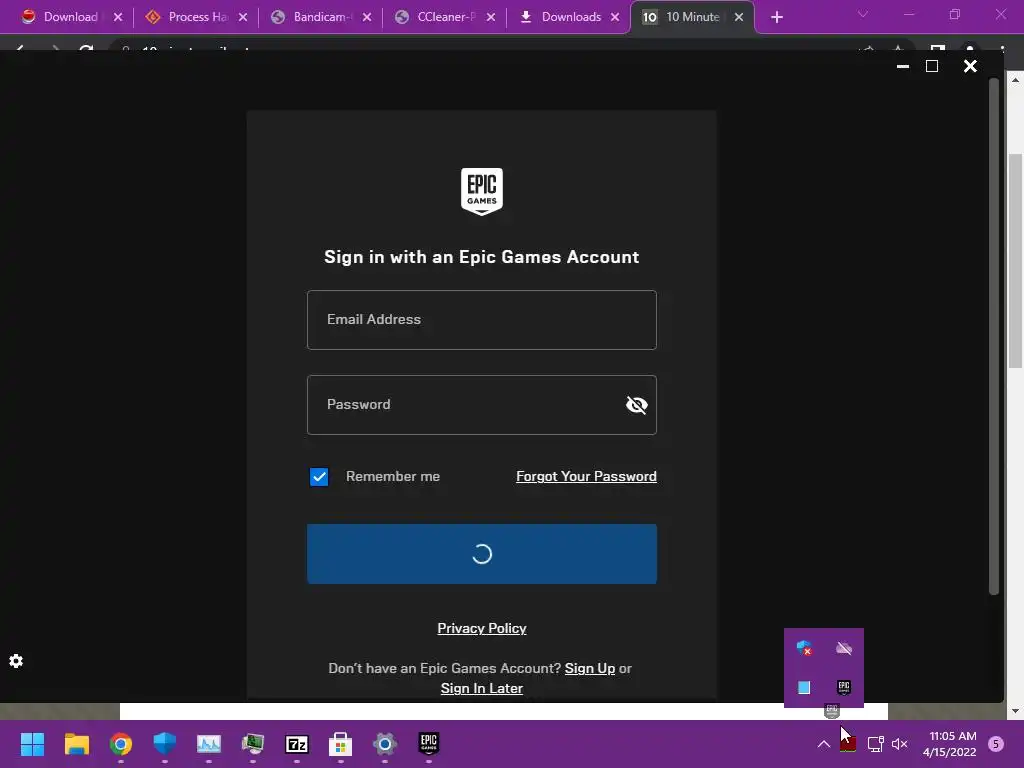Collapse the hidden tray icons chevron
1024x768 pixels.
(824, 744)
